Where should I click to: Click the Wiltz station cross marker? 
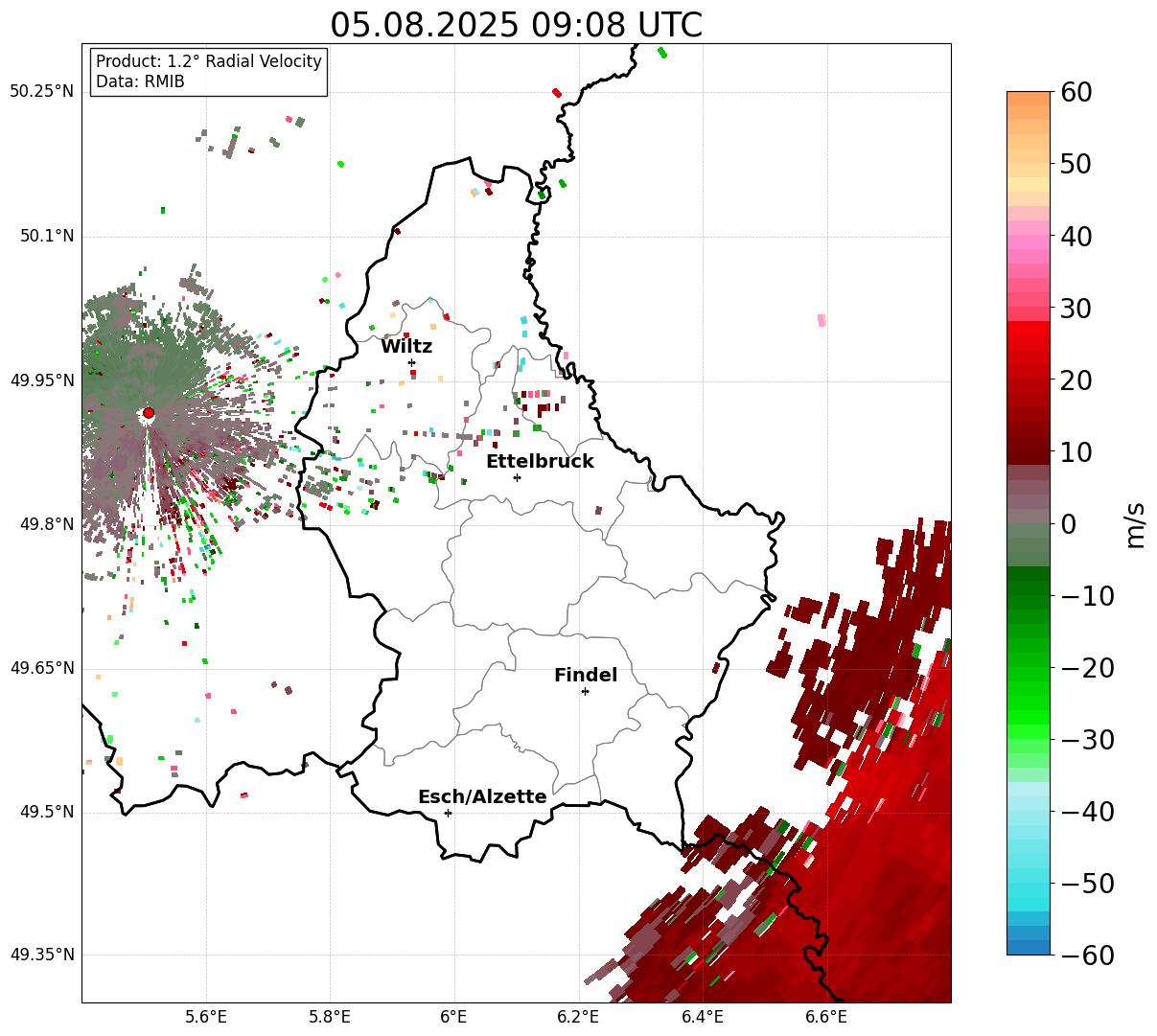pos(412,362)
